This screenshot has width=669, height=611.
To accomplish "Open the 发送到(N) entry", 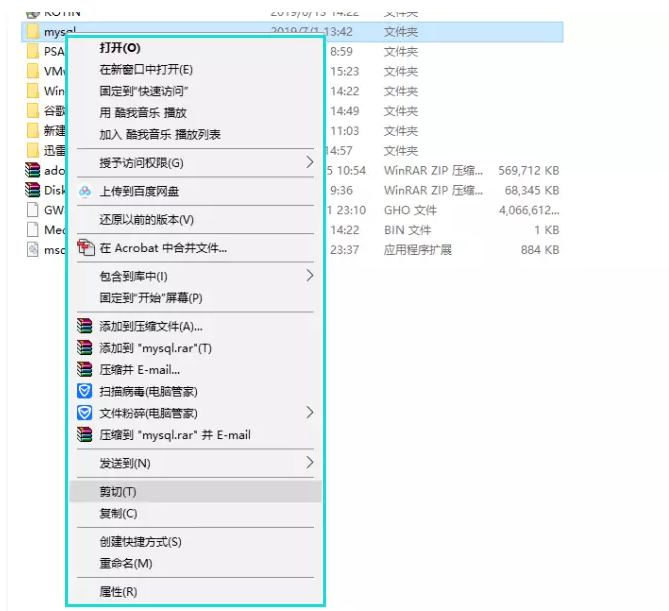I will tap(125, 463).
